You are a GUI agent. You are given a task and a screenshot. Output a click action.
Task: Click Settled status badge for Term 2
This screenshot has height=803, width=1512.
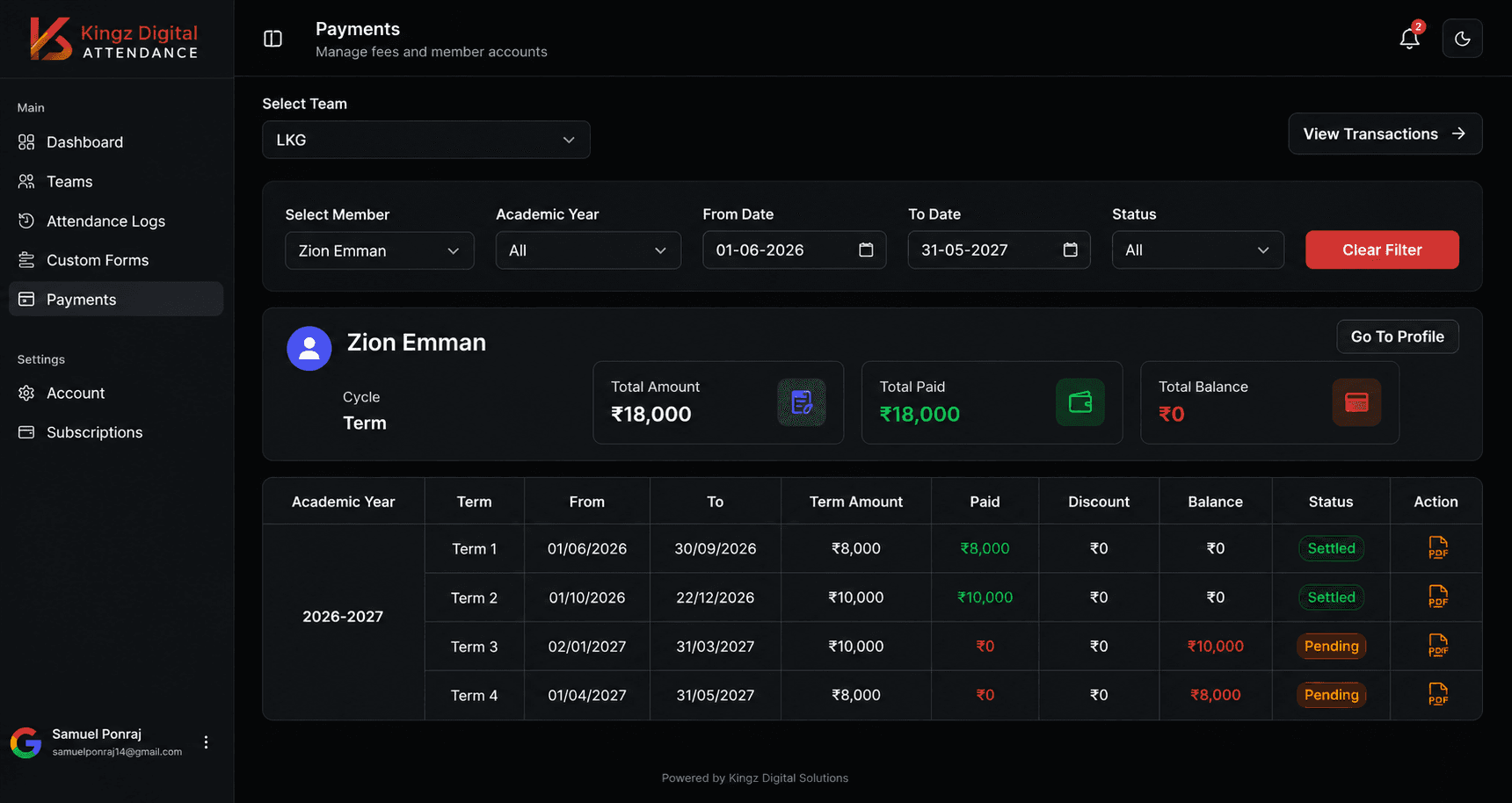click(x=1331, y=597)
